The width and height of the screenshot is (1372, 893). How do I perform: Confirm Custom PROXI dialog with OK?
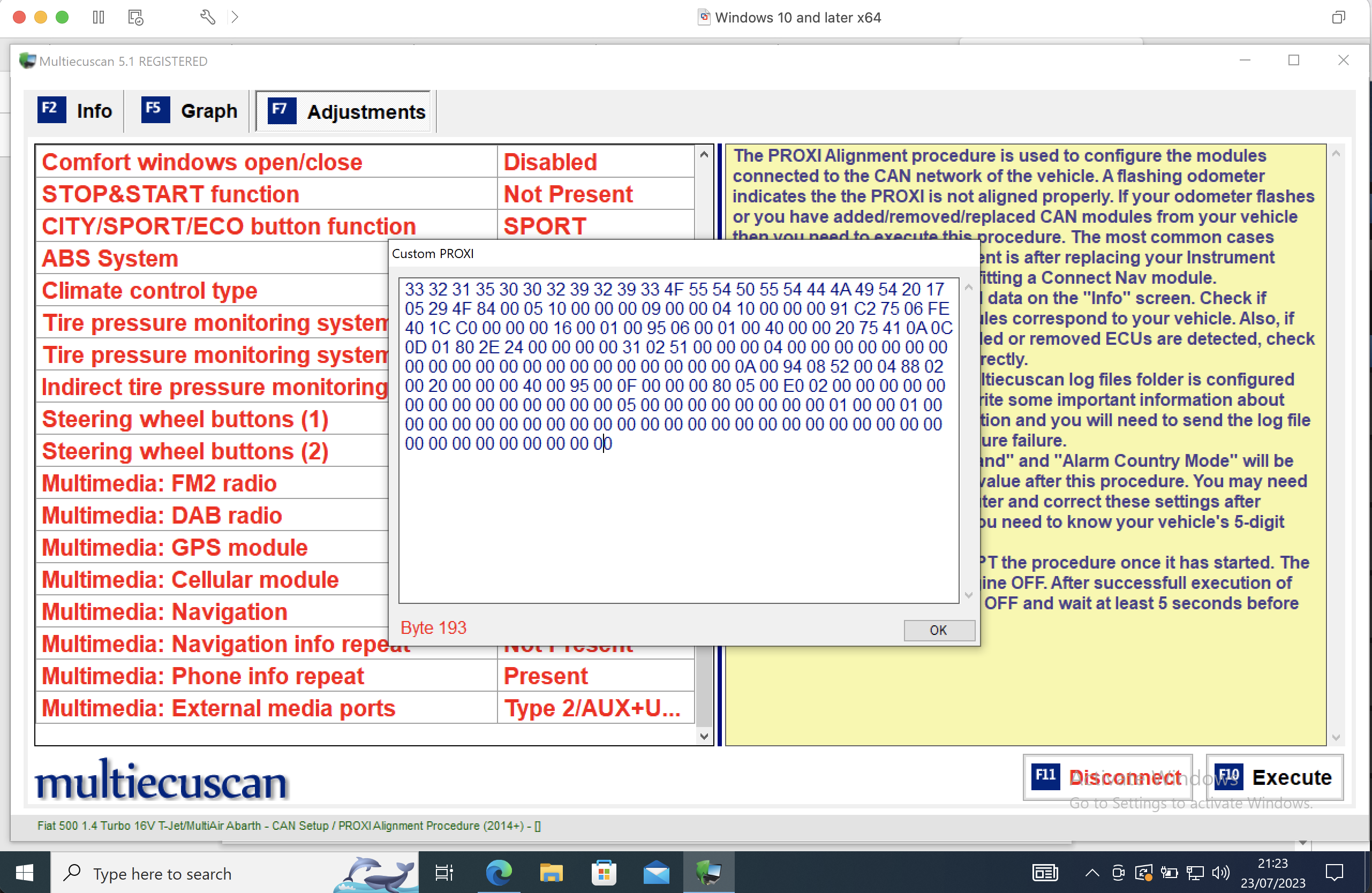[938, 630]
